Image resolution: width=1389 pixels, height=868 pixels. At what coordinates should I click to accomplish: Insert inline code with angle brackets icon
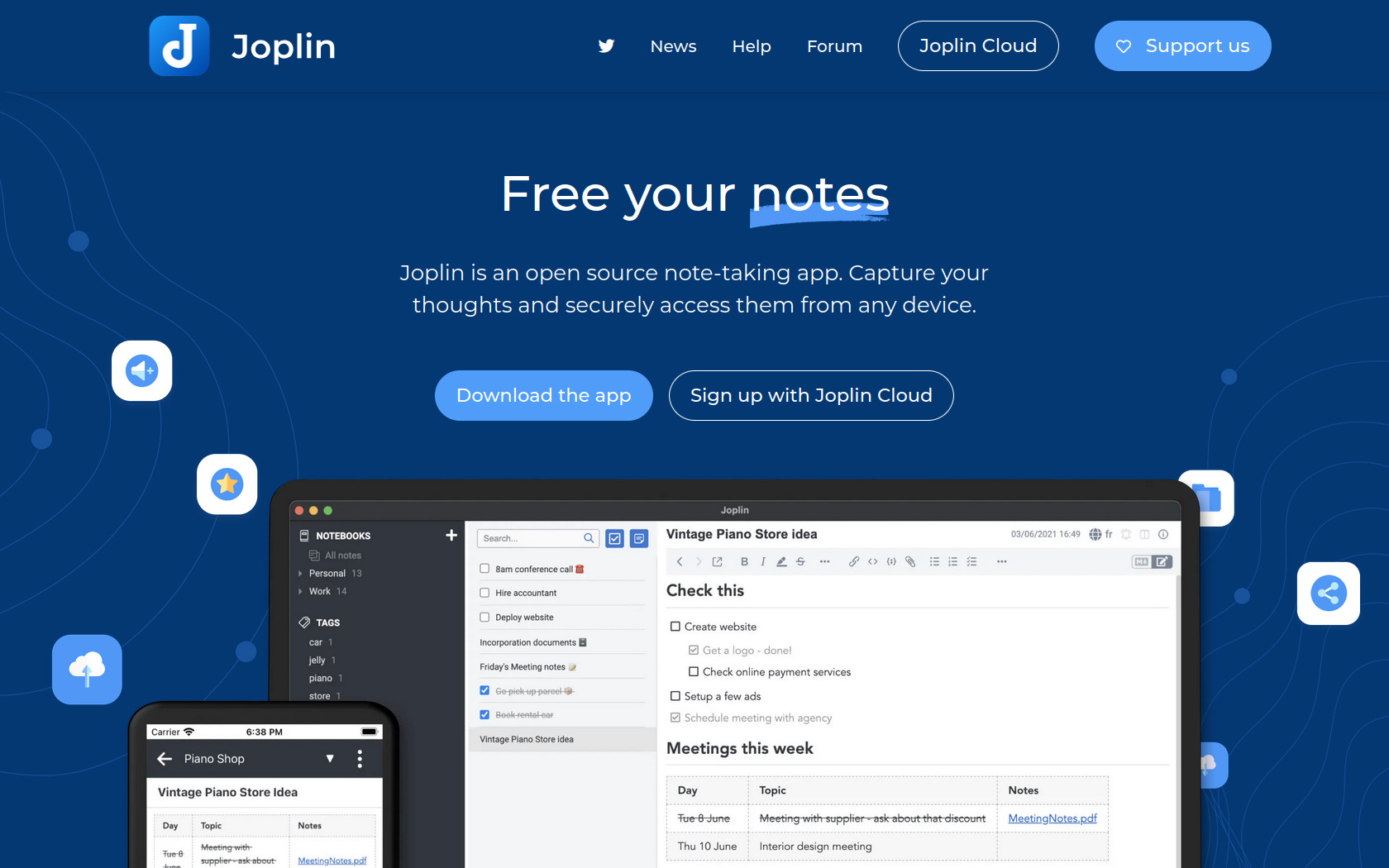(x=873, y=561)
